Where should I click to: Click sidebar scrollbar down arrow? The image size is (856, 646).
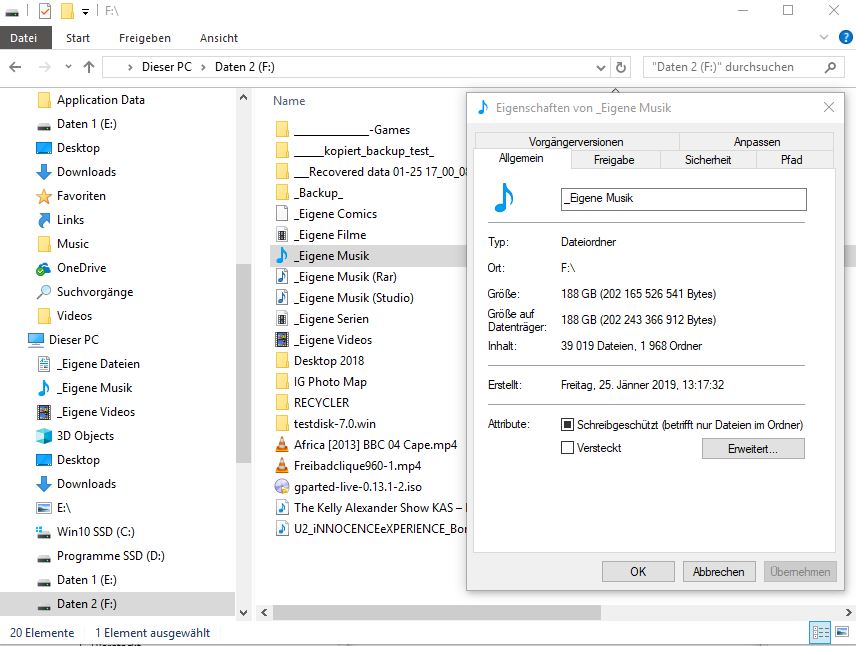point(243,612)
